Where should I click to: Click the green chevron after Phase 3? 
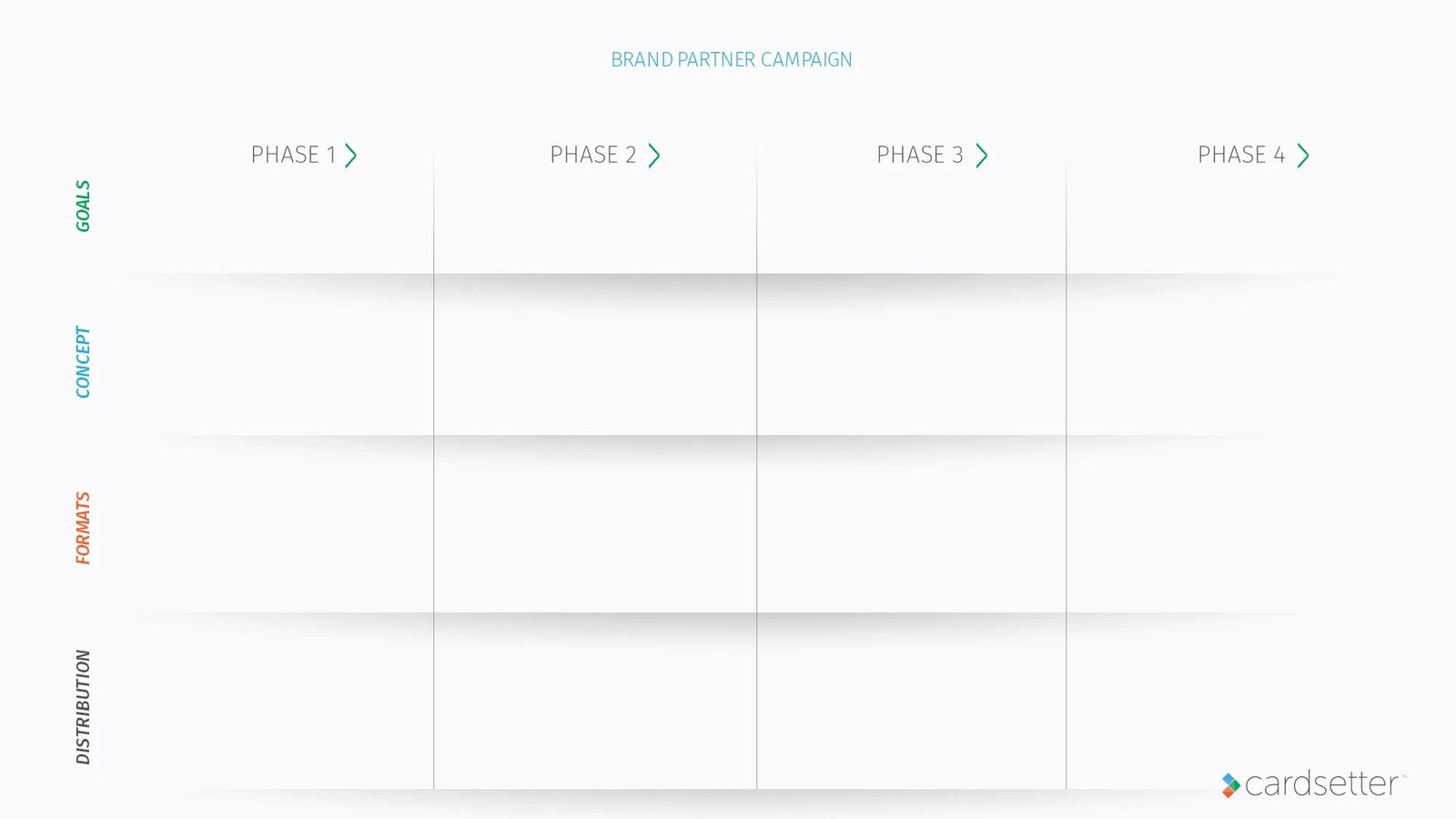982,156
